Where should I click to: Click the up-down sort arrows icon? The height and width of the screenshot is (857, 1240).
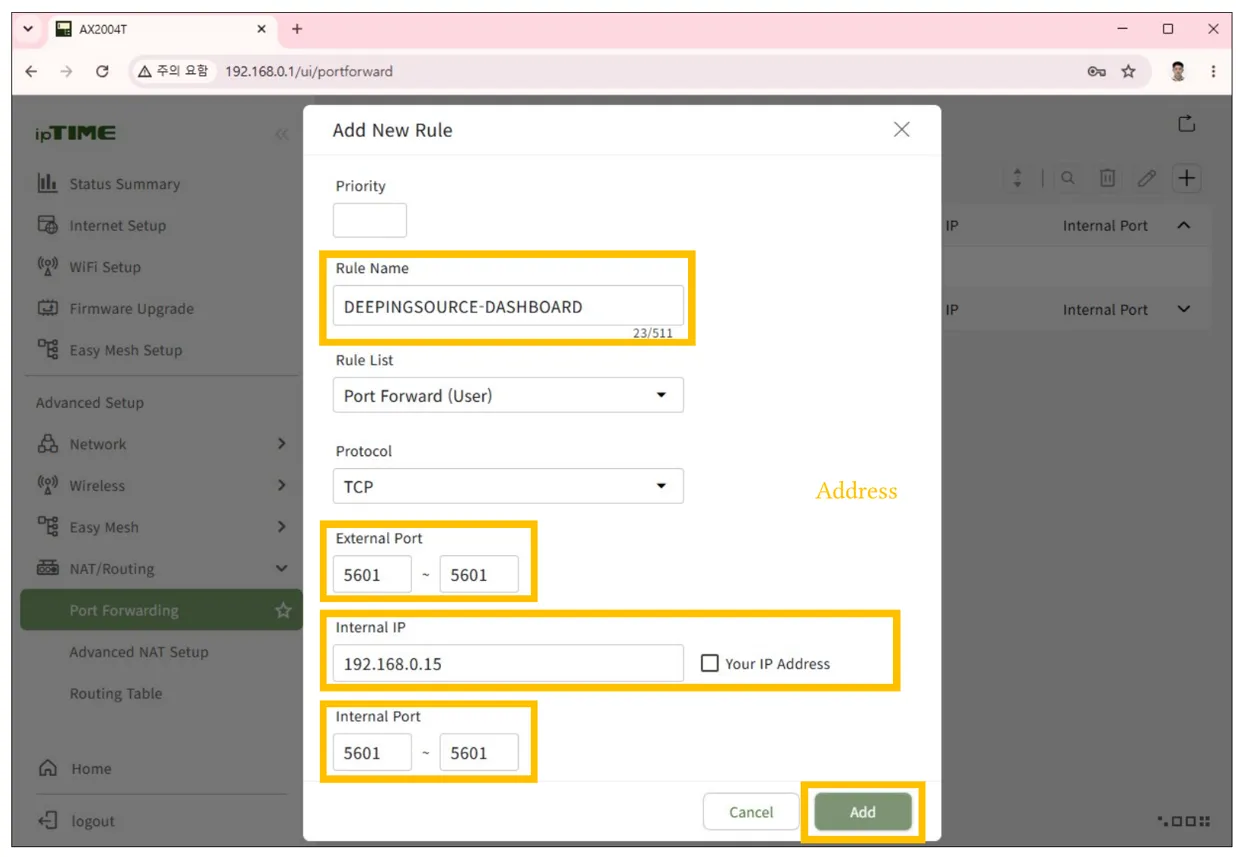(x=1017, y=178)
